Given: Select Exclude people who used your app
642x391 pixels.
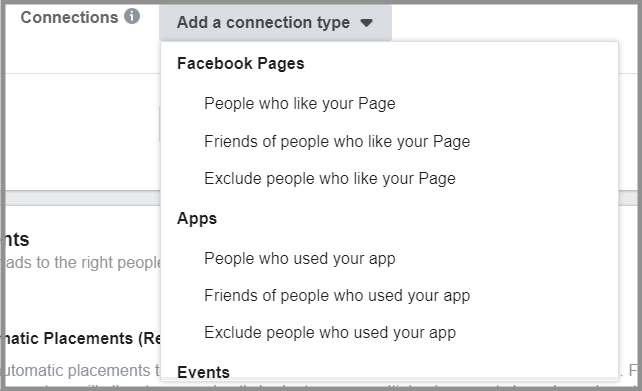Looking at the screenshot, I should (330, 333).
